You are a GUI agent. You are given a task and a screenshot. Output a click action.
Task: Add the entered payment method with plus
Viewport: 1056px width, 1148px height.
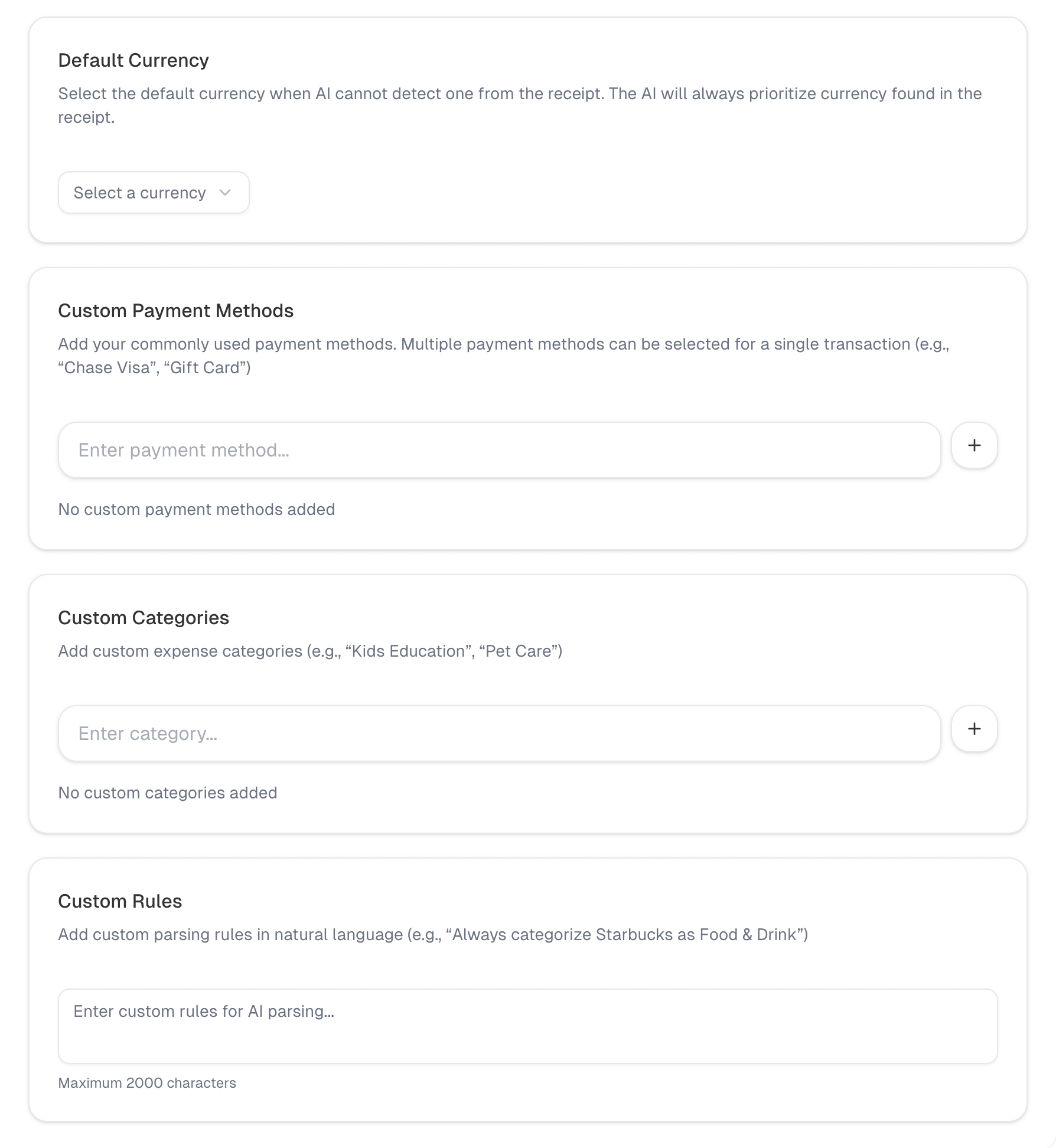click(974, 445)
